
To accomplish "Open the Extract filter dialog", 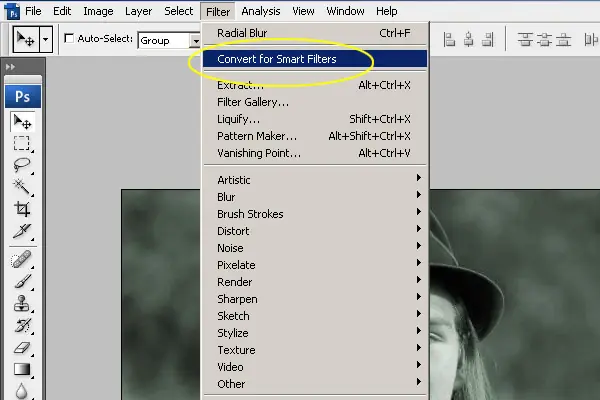I will (x=315, y=85).
